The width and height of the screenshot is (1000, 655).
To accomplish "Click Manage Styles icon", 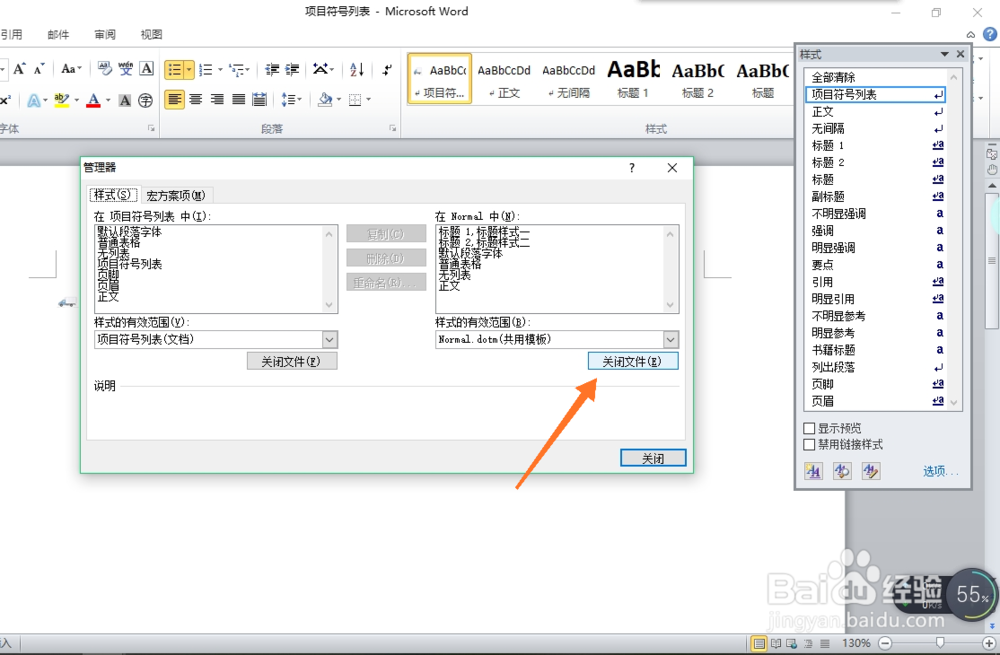I will click(x=871, y=471).
